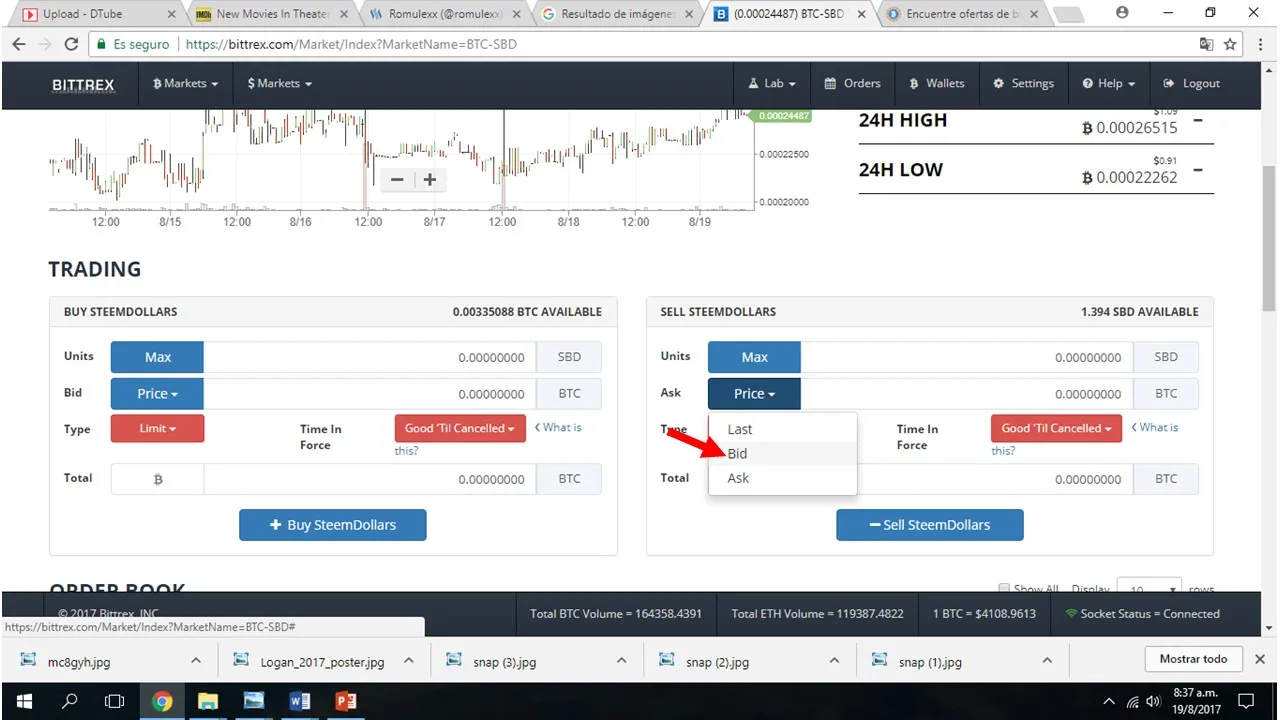
Task: Click the Buy SteemDollars button
Action: coord(333,525)
